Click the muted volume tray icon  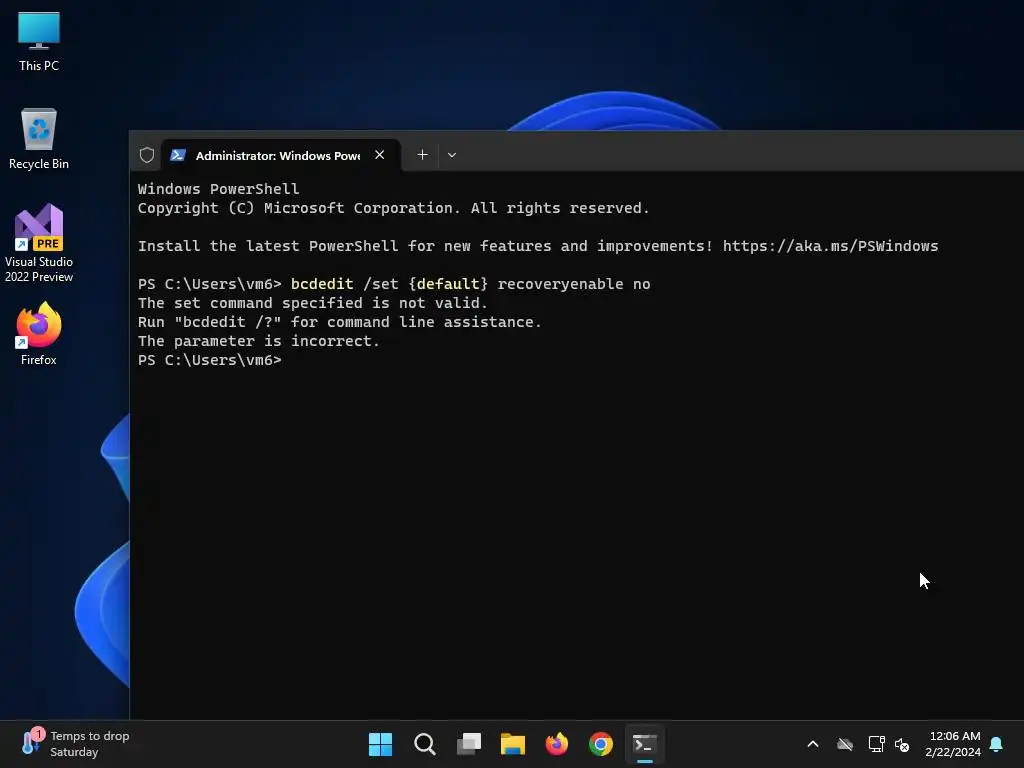tap(903, 744)
